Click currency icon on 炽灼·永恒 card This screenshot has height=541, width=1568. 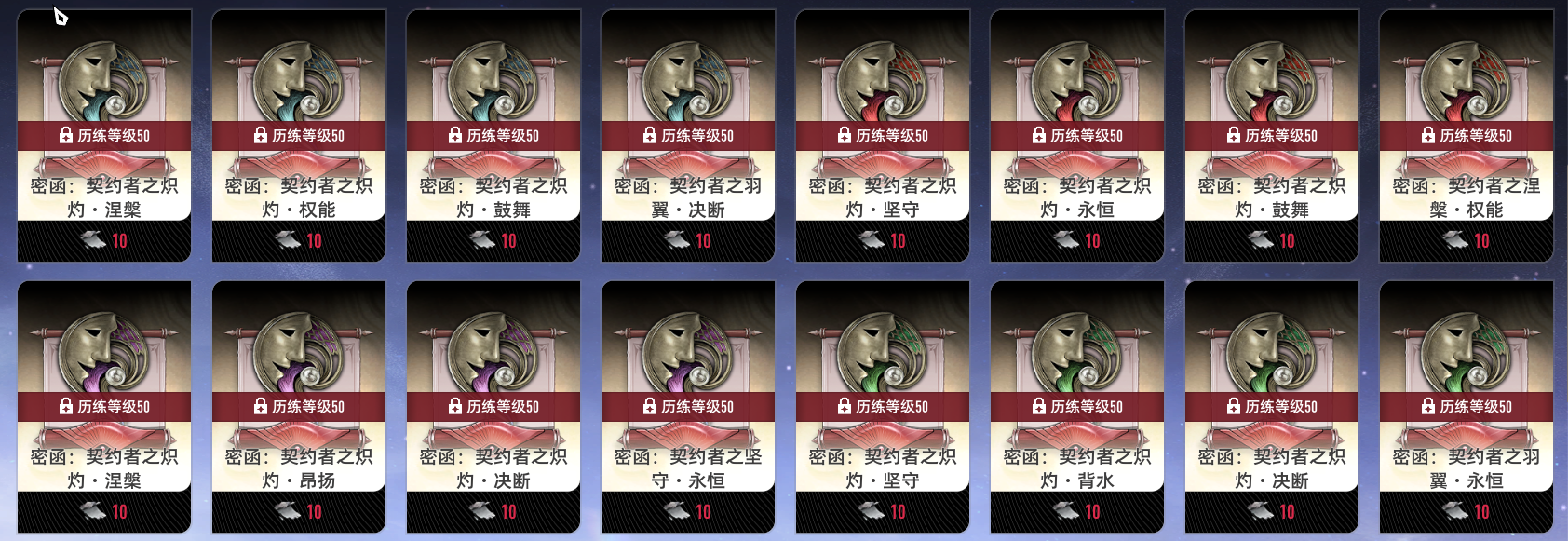tap(1065, 240)
